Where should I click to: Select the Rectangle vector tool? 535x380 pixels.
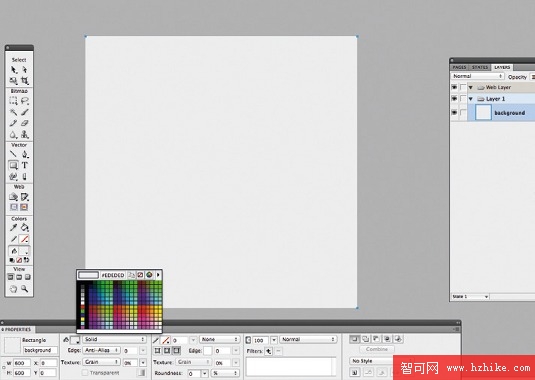(14, 165)
